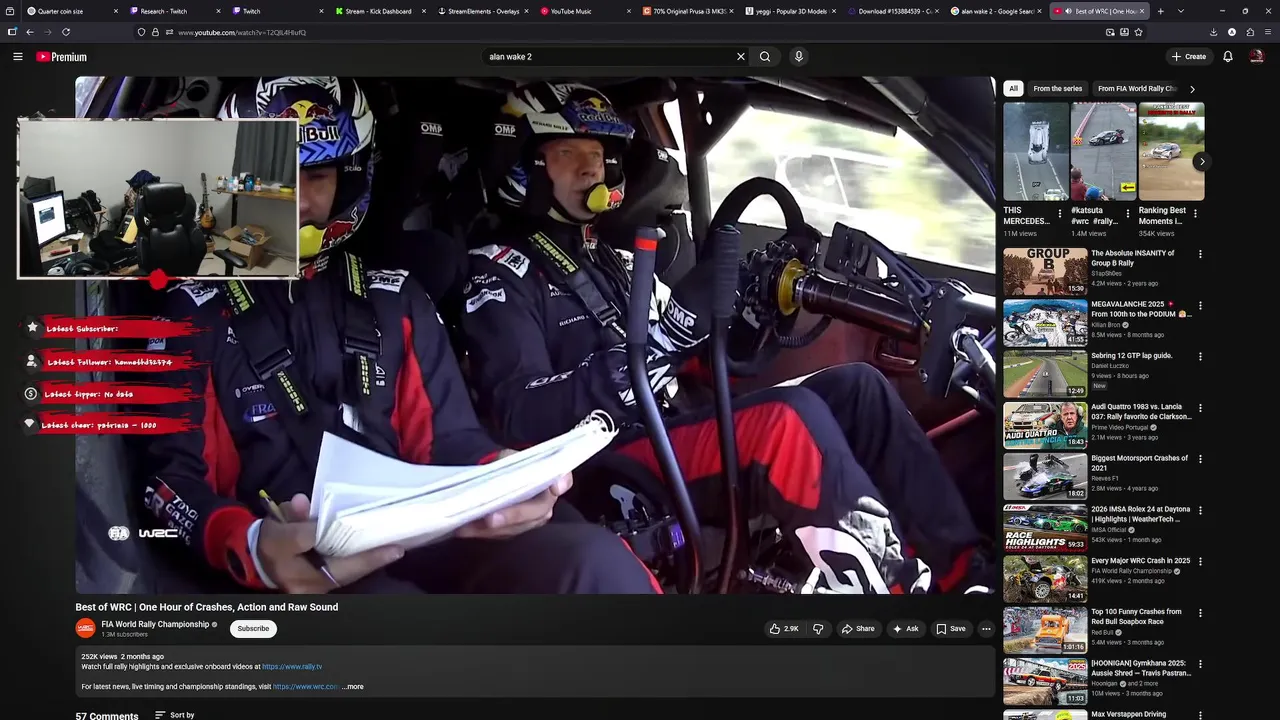Like the video with thumbs up

click(x=784, y=629)
